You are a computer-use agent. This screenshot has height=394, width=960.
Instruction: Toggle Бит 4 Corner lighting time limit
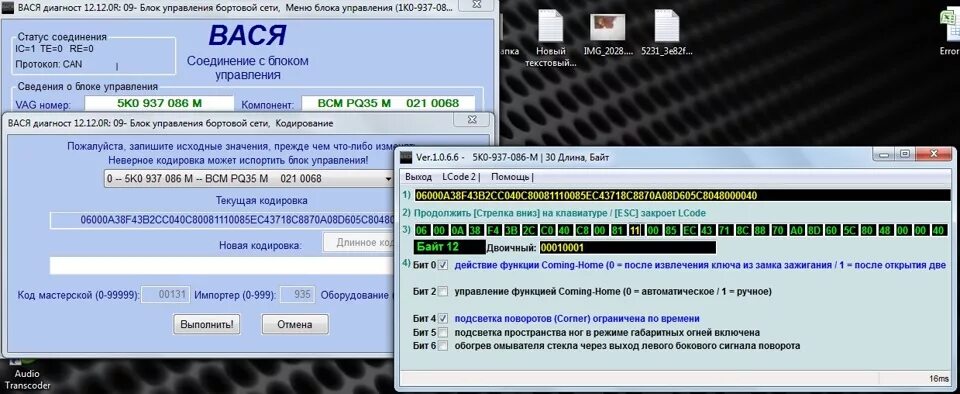[443, 318]
